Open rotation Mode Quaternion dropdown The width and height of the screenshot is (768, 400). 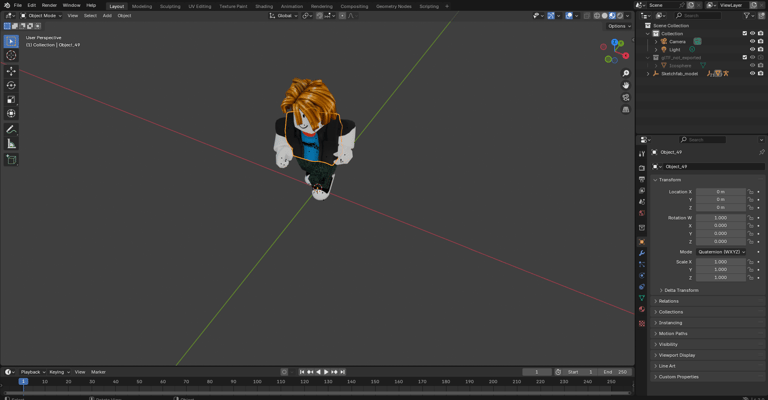[721, 252]
